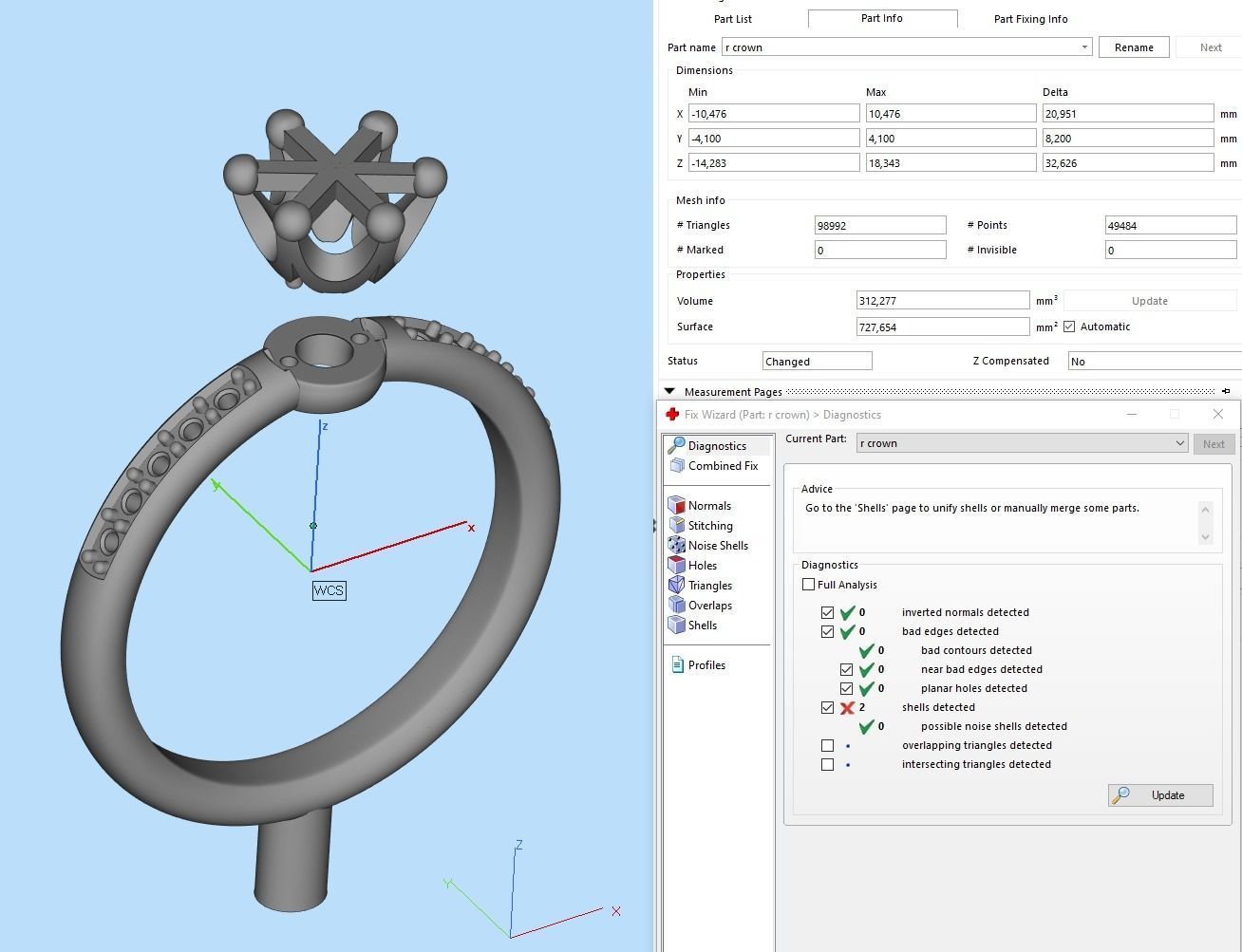Click the Volume value field

943,301
